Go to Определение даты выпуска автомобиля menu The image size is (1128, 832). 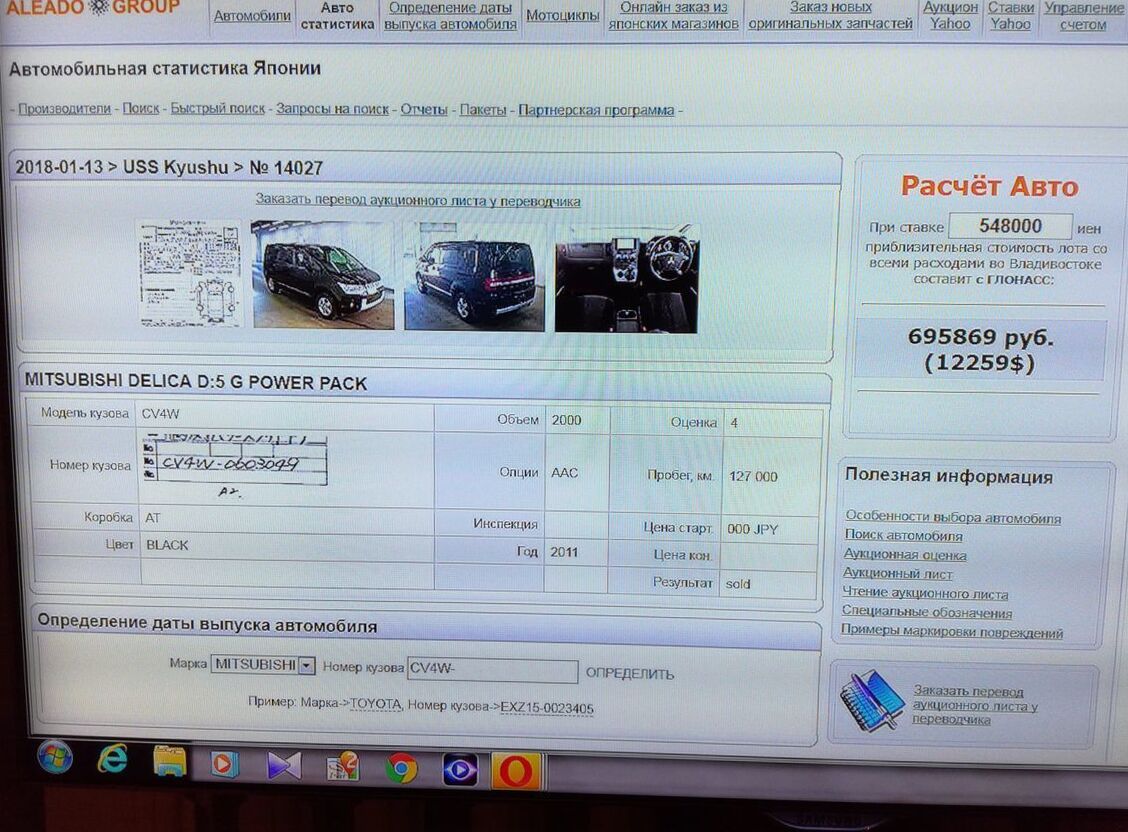pos(450,16)
